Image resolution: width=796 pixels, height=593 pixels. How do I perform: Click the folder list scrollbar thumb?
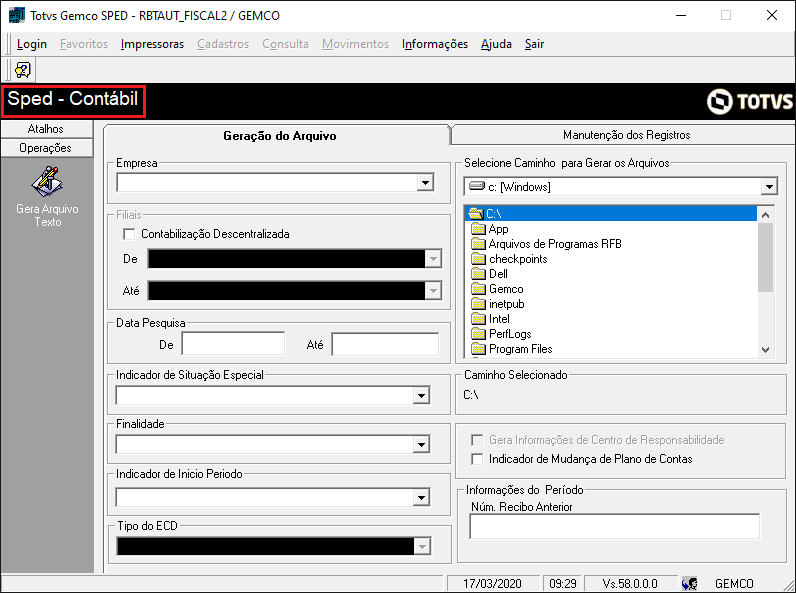pyautogui.click(x=766, y=257)
